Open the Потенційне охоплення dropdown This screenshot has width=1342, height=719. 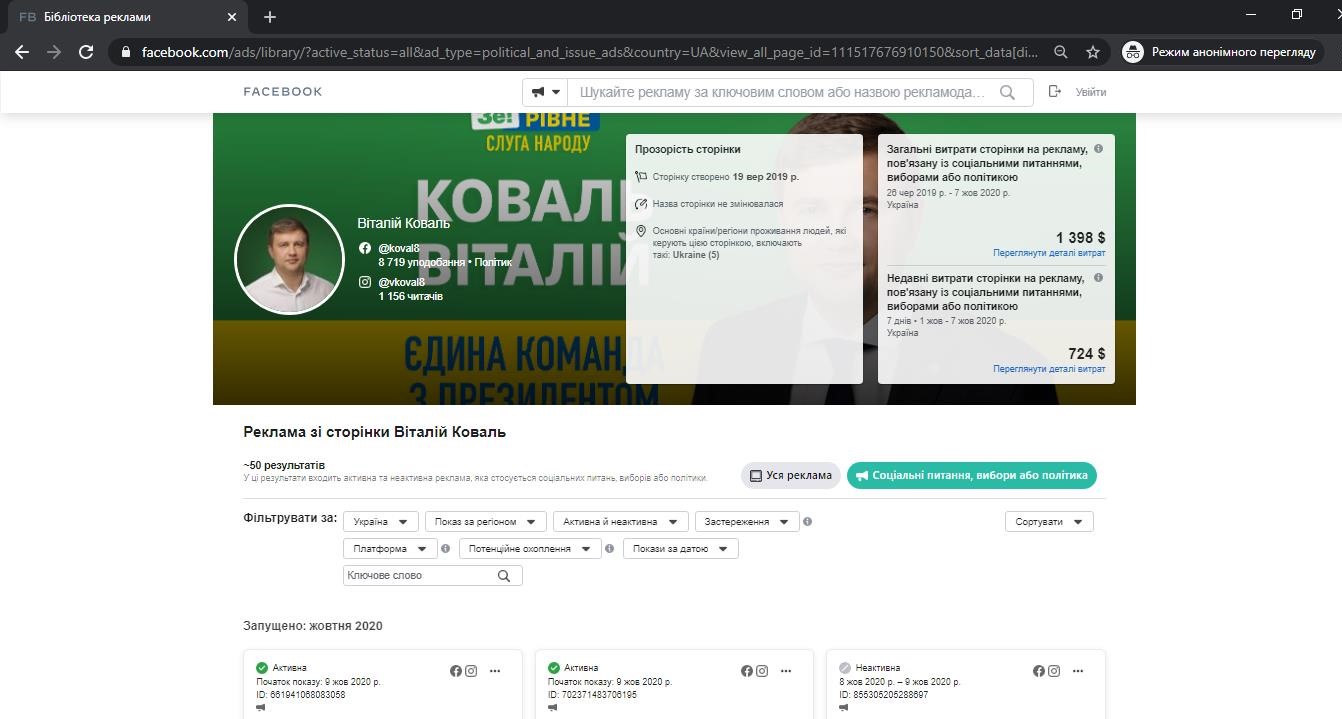[530, 549]
